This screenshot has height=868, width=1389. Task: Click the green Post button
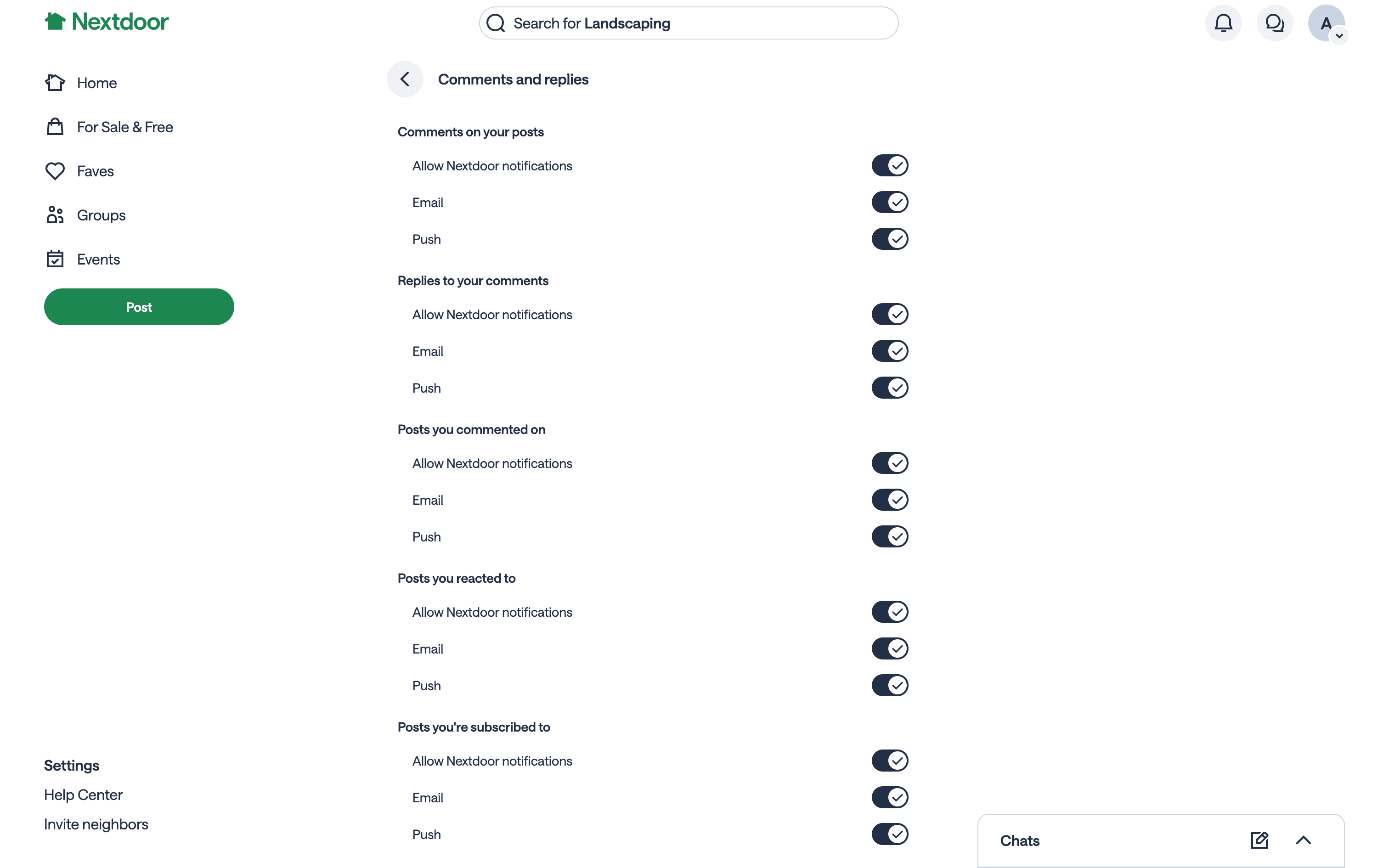pos(139,307)
